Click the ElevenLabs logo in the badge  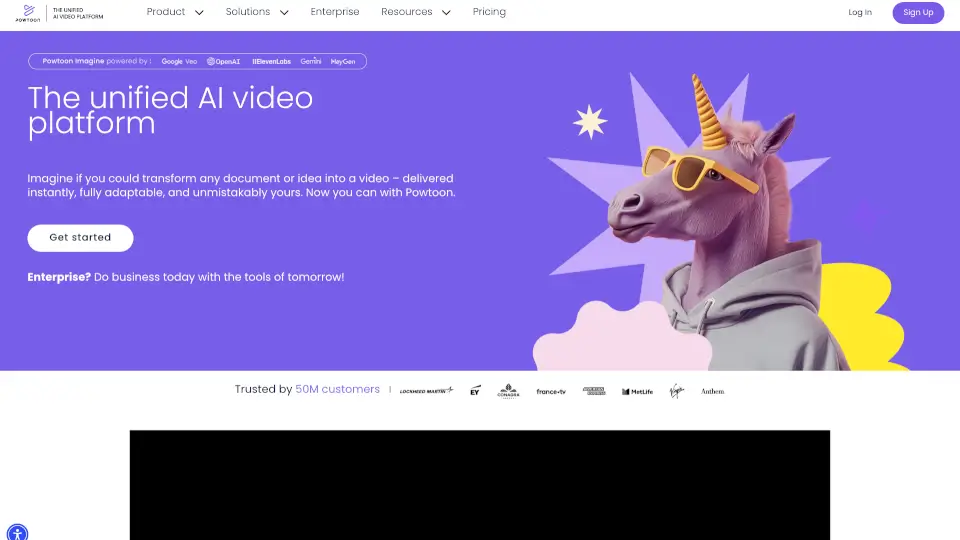(x=271, y=61)
